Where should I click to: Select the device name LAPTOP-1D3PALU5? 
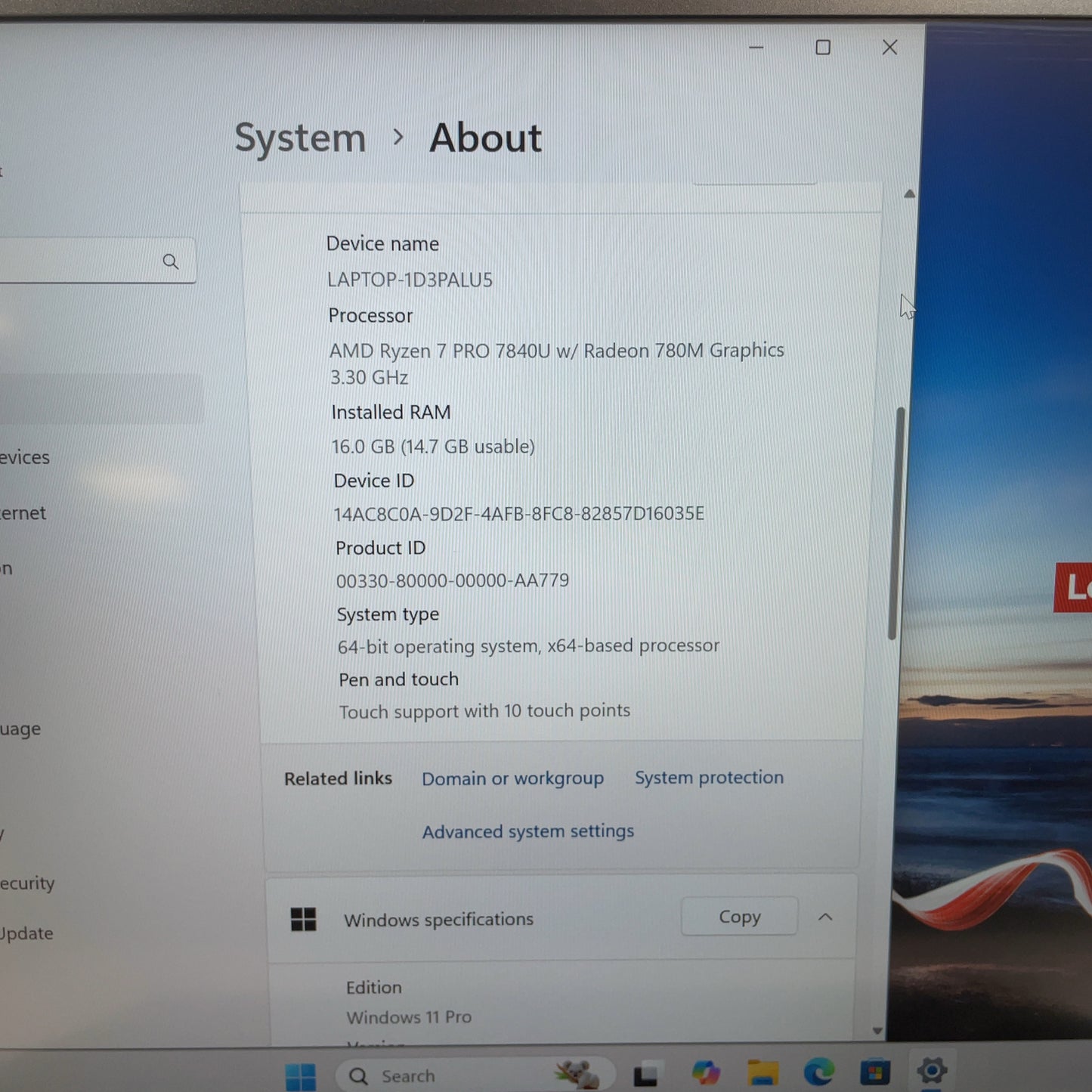click(x=410, y=280)
